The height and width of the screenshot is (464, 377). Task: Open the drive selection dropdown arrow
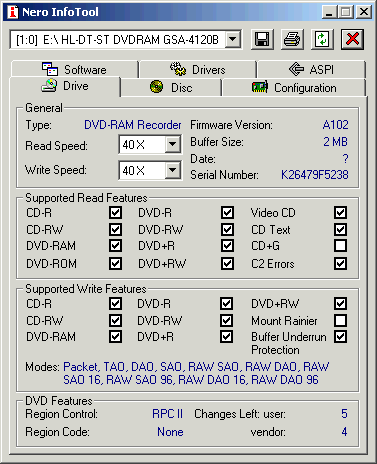pyautogui.click(x=233, y=40)
